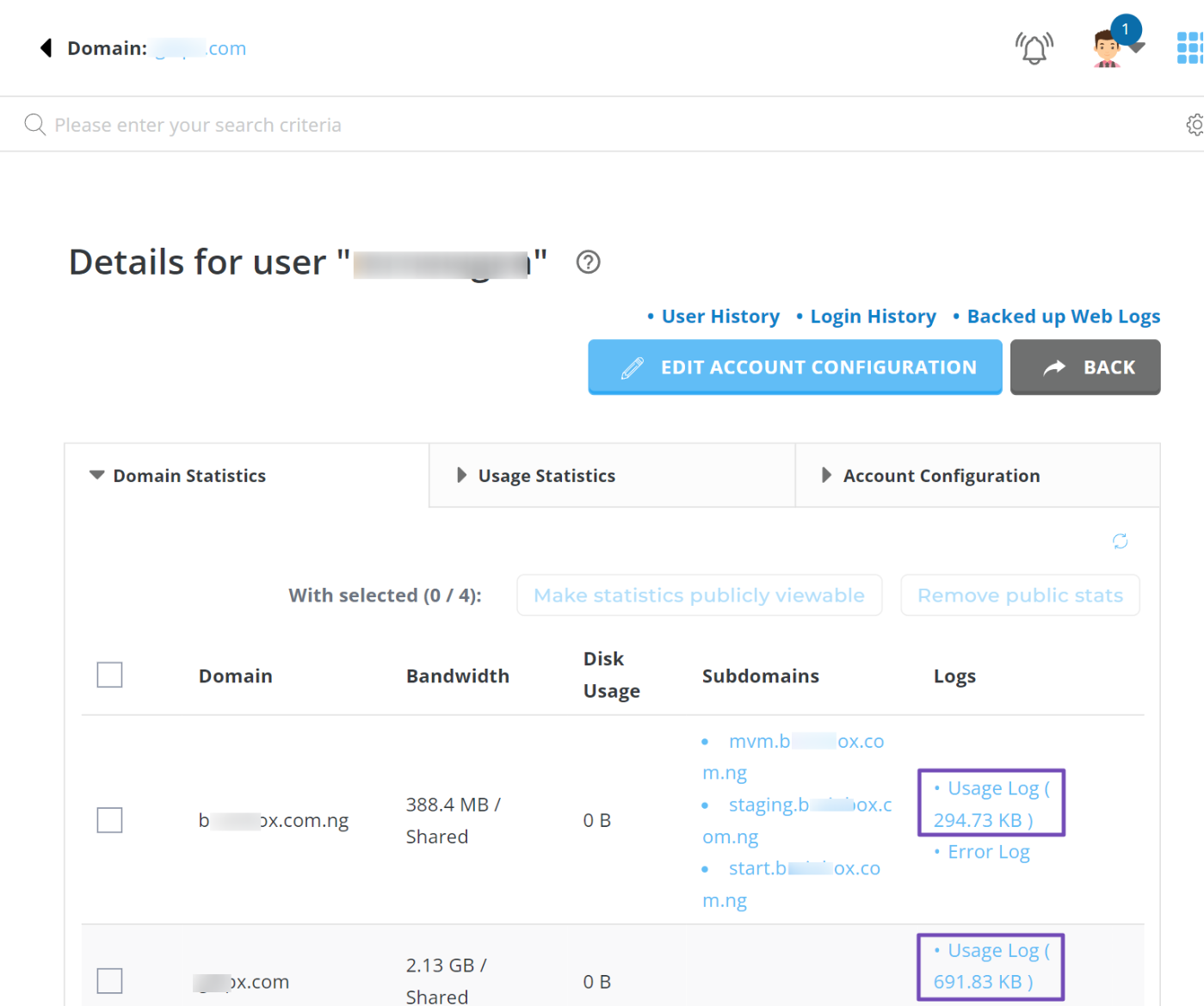Toggle the select-all domains checkbox
This screenshot has height=1006, width=1204.
[109, 676]
